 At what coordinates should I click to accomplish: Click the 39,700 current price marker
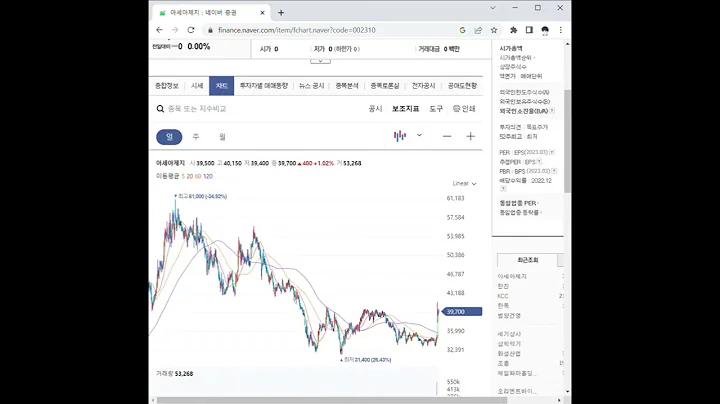coord(461,312)
